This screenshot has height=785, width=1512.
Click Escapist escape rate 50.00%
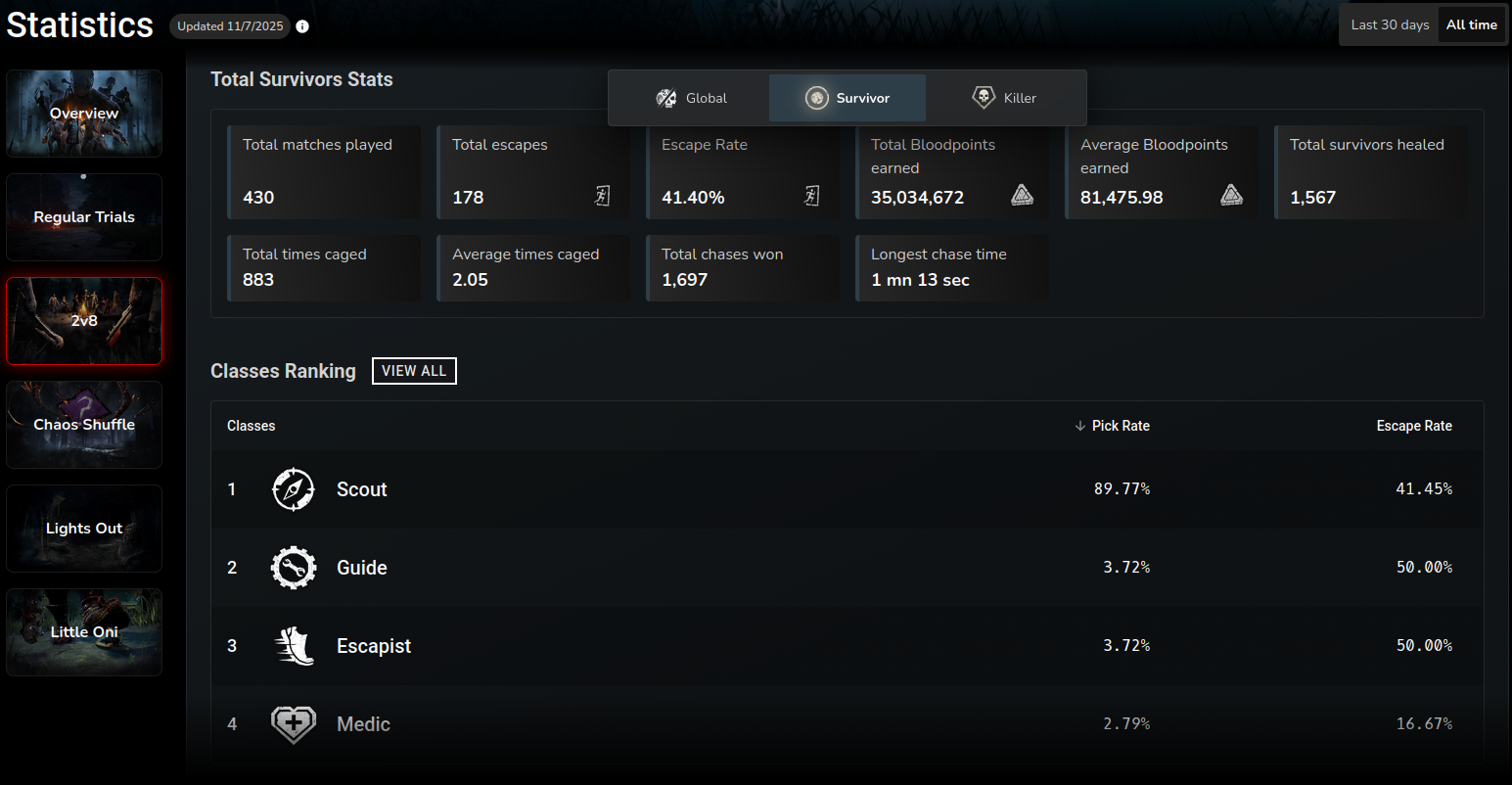(x=1424, y=645)
